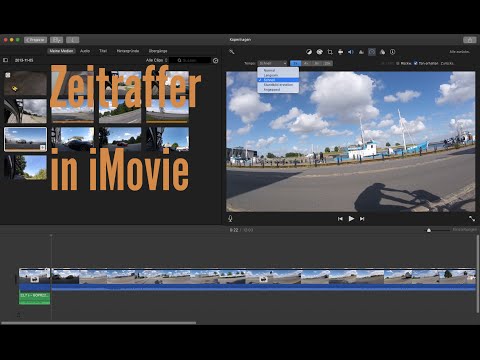Open the Tempo dropdown
This screenshot has width=480, height=360.
(x=272, y=63)
